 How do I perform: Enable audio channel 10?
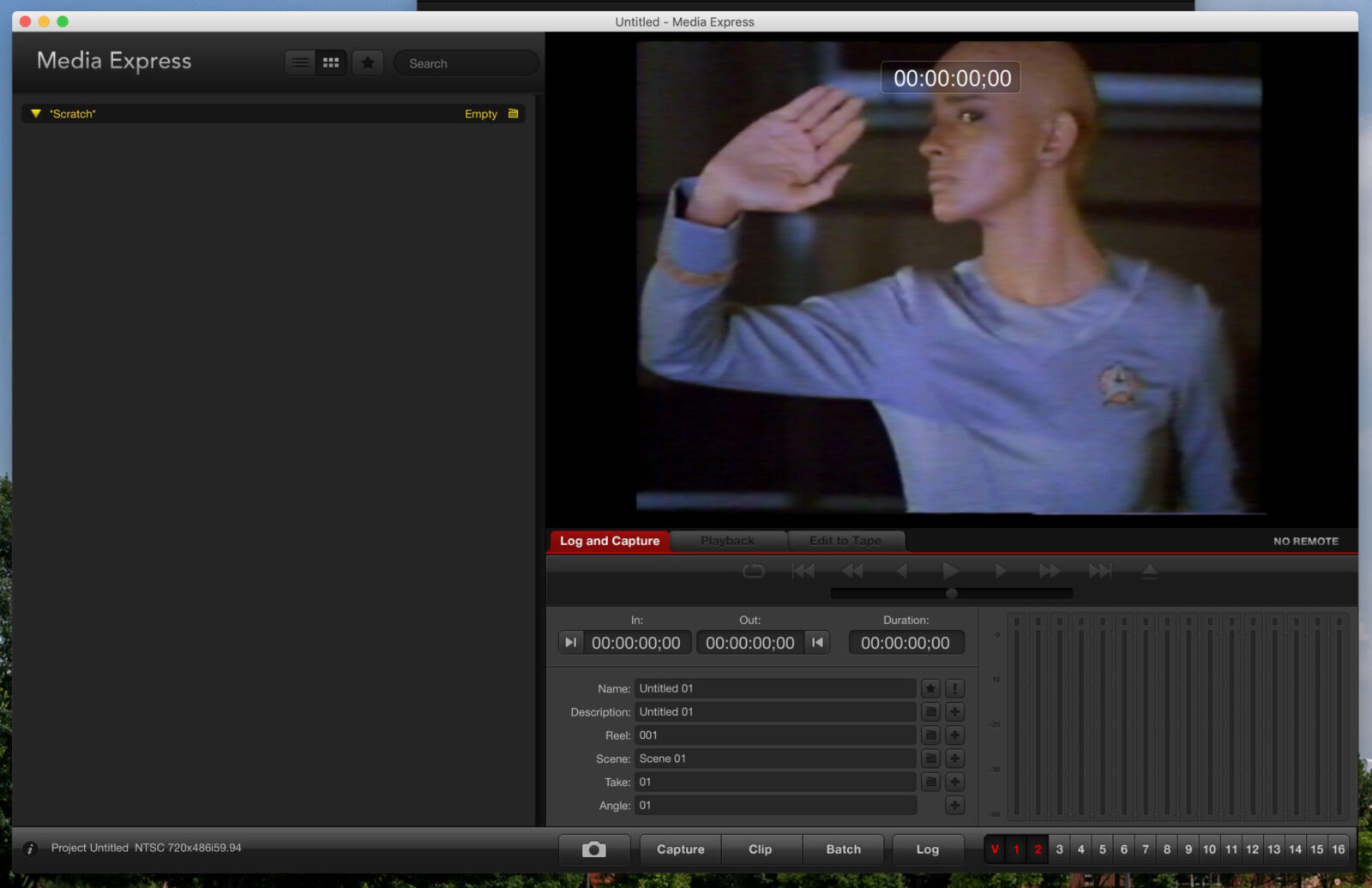[1209, 849]
